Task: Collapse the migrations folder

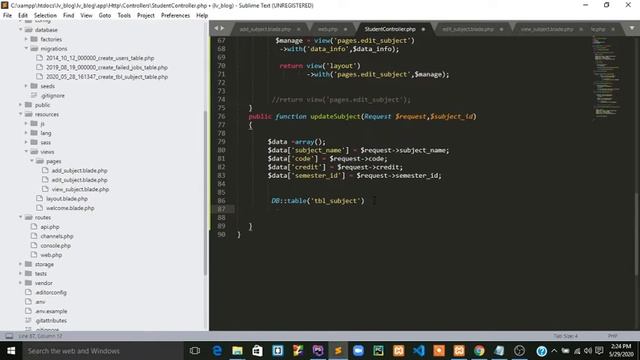Action: (26, 49)
